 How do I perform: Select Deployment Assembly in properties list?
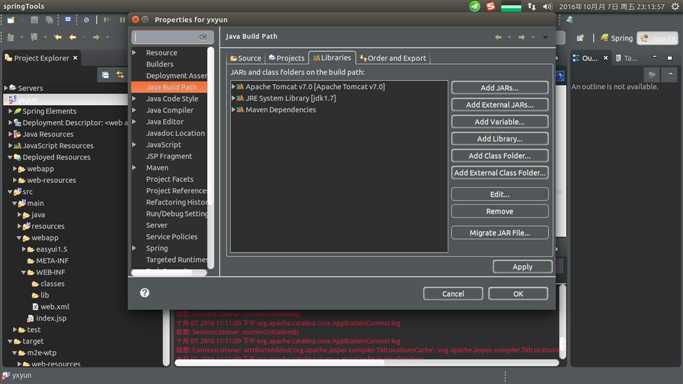tap(176, 75)
